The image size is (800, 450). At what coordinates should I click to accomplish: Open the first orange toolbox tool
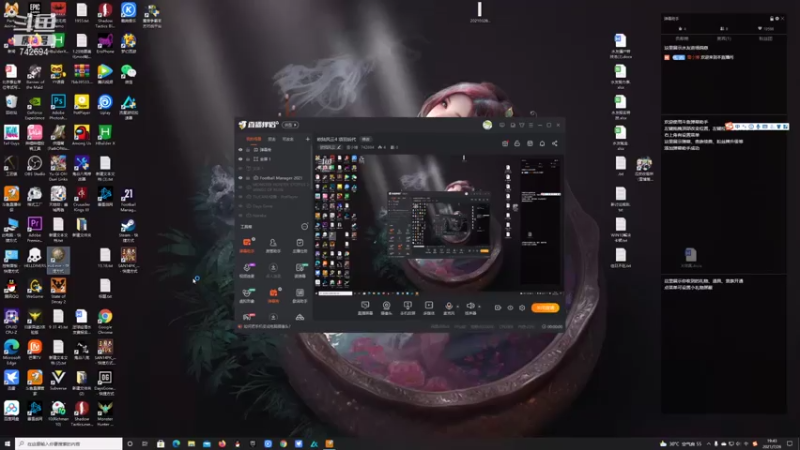[x=247, y=245]
